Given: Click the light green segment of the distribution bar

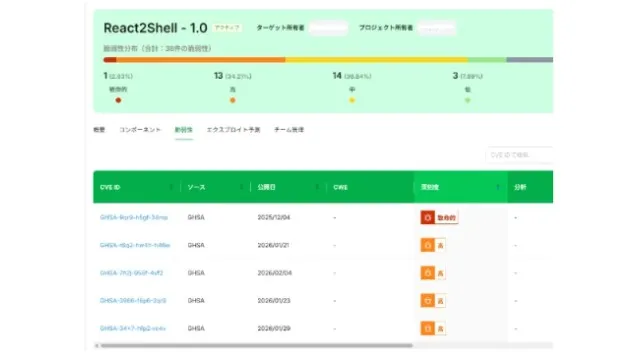Looking at the screenshot, I should 487,60.
